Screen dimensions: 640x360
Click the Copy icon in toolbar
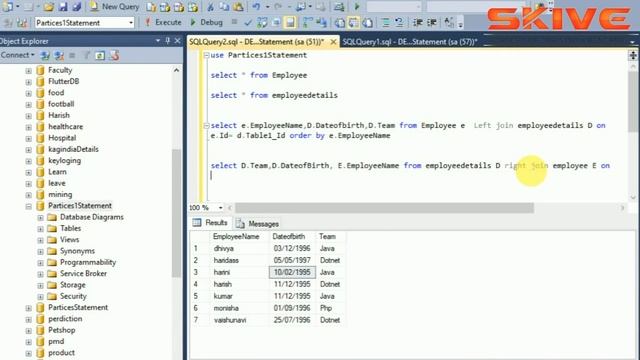pos(224,7)
